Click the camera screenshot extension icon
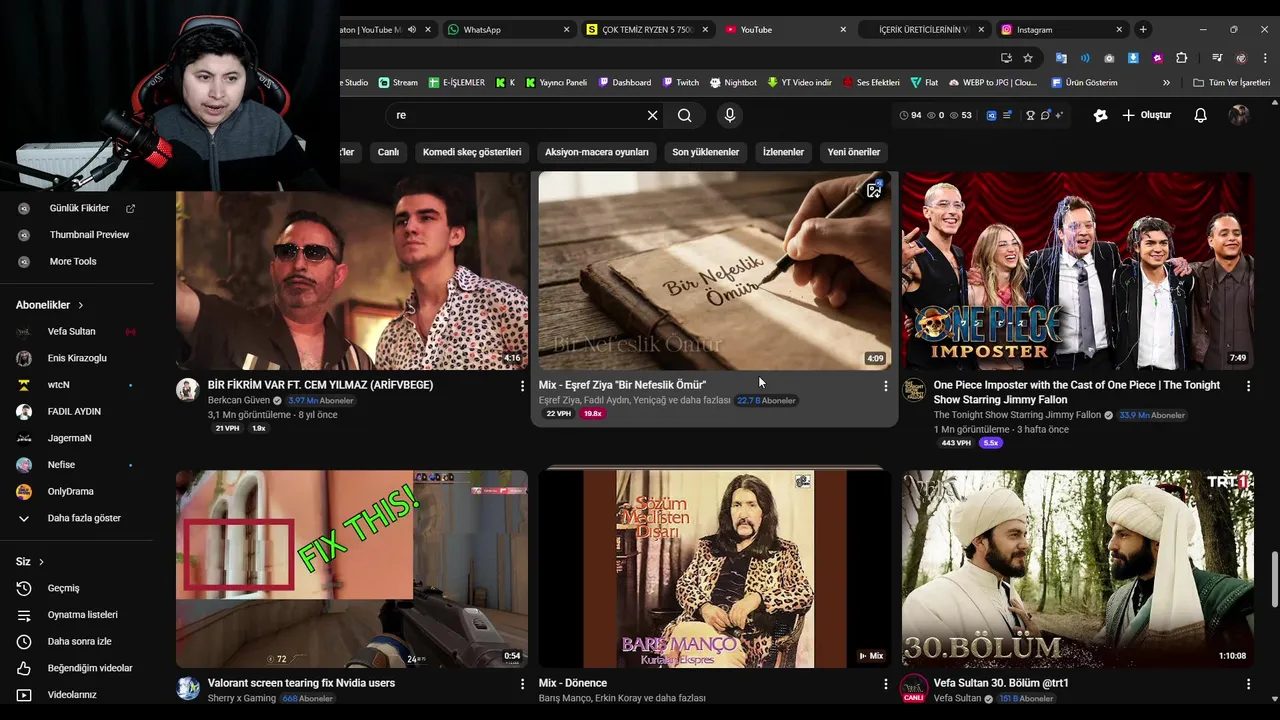This screenshot has height=720, width=1280. click(1109, 58)
